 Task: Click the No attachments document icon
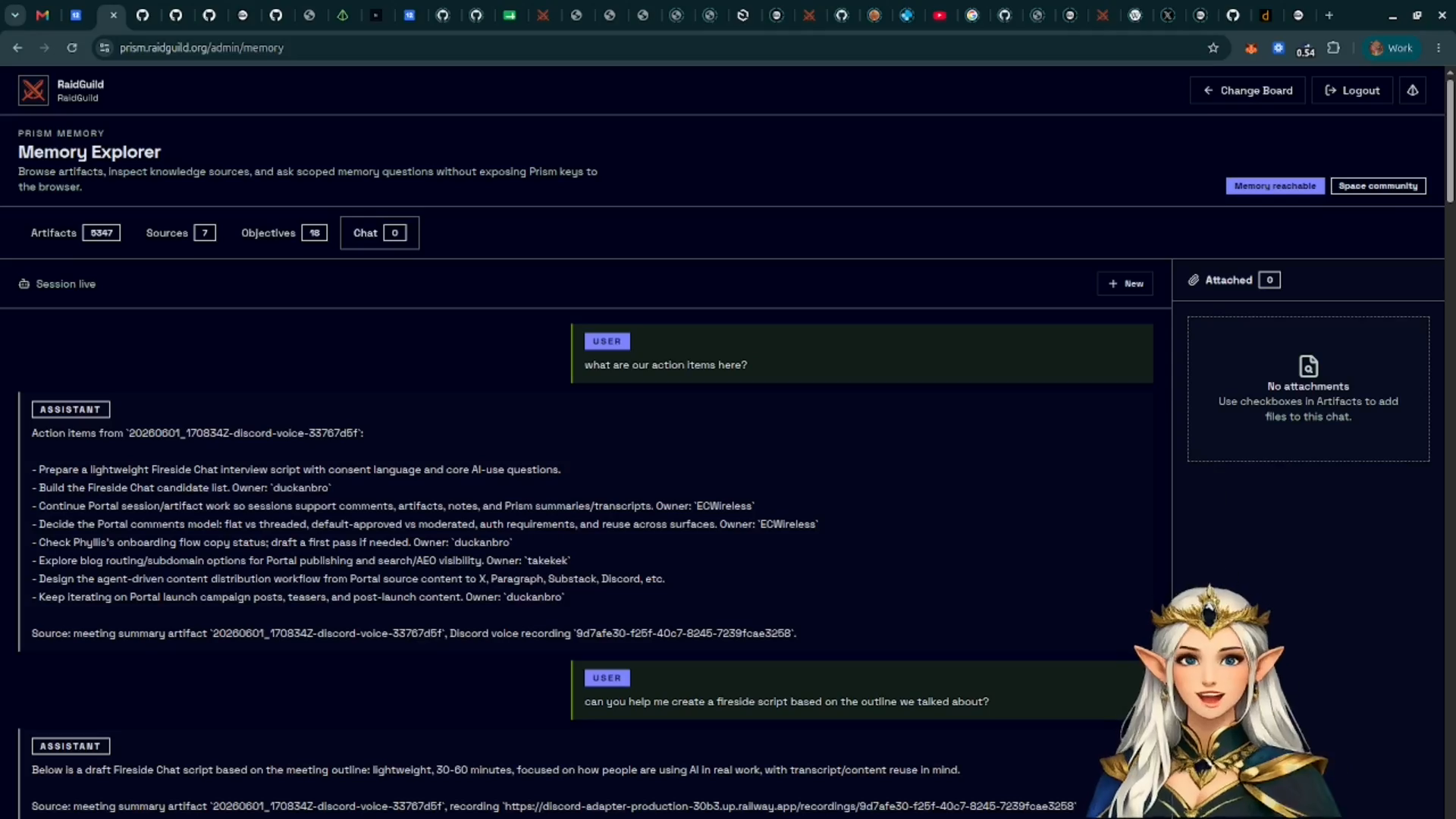1308,366
